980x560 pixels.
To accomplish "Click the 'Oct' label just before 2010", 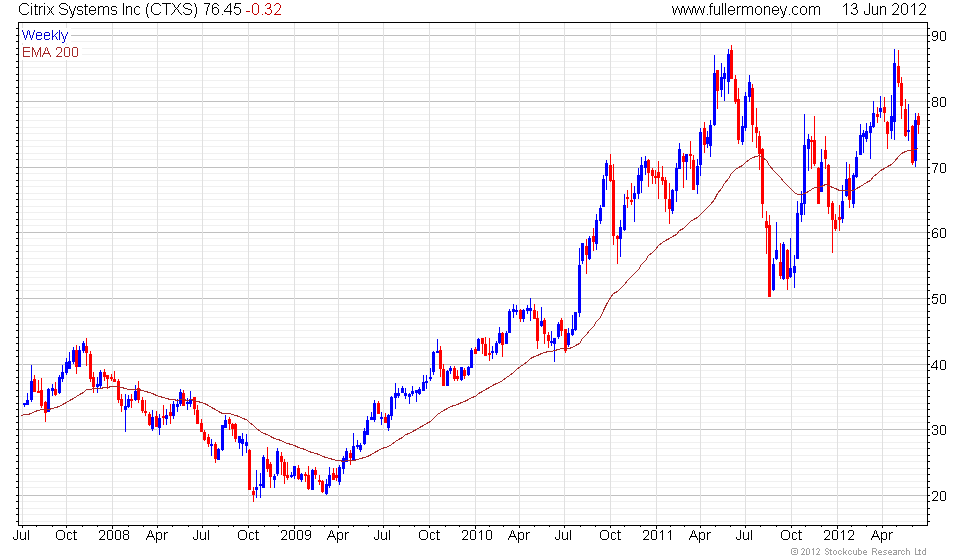I will (x=429, y=536).
